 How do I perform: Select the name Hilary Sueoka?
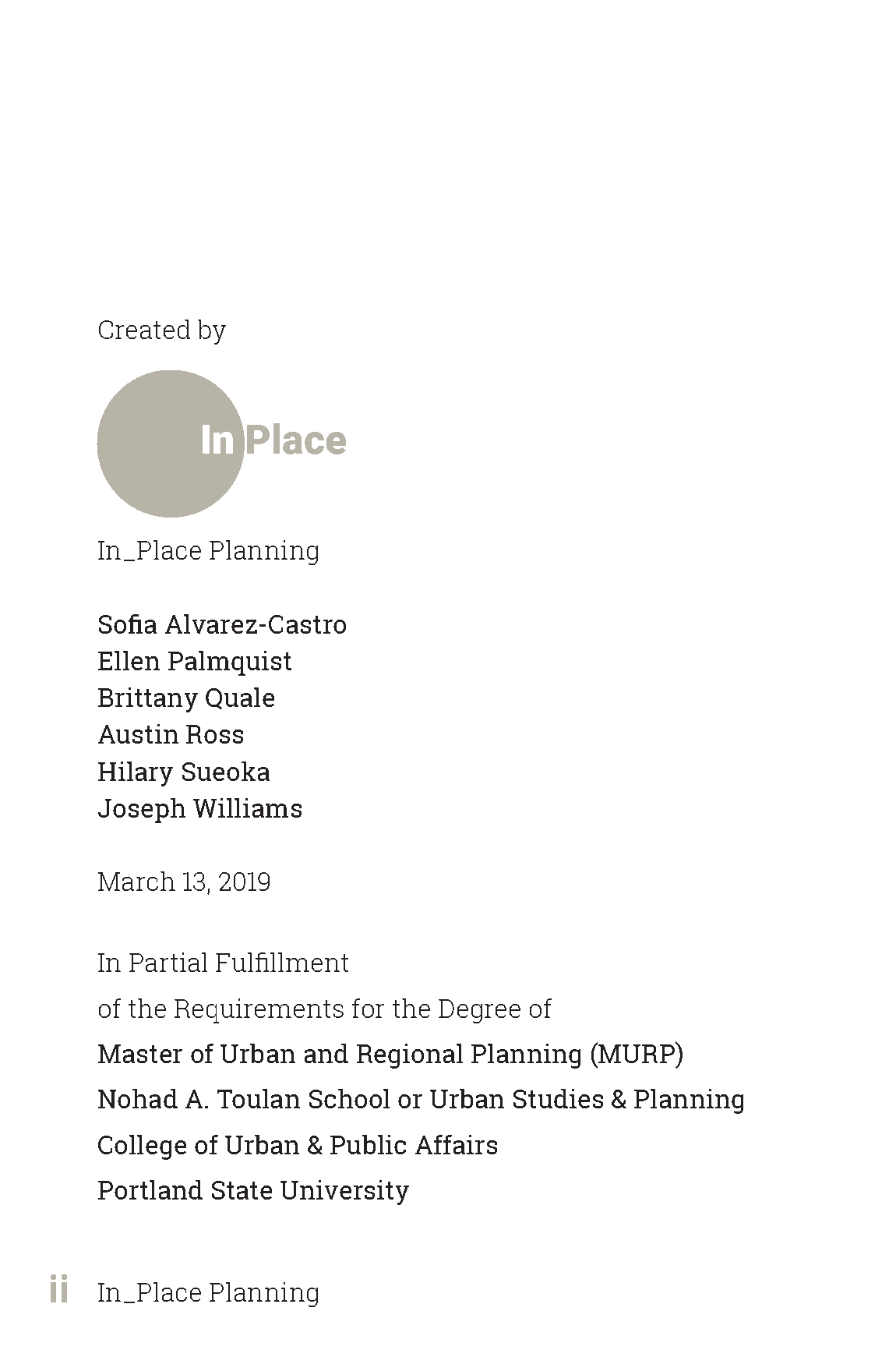pos(184,772)
